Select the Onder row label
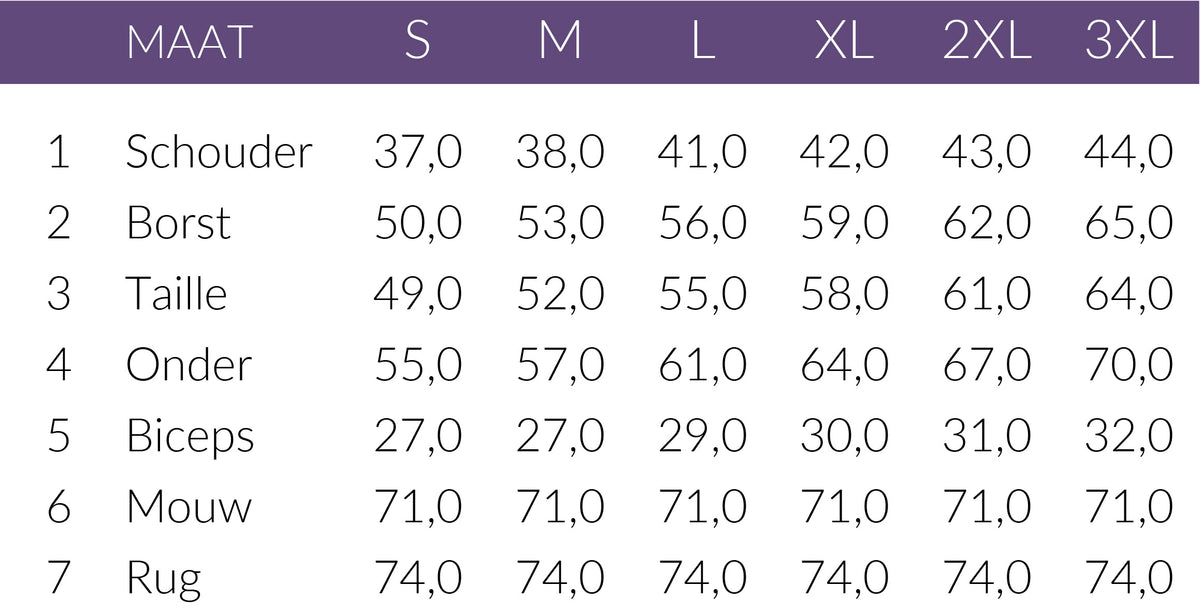Viewport: 1200px width, 614px height. tap(188, 365)
